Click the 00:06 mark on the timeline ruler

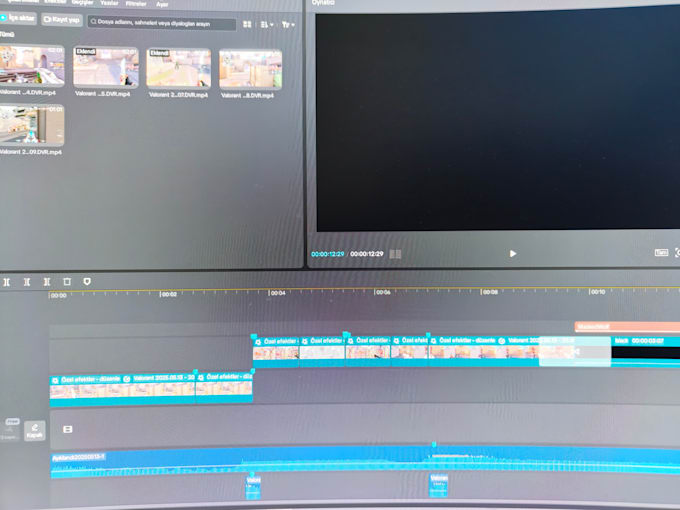(383, 292)
